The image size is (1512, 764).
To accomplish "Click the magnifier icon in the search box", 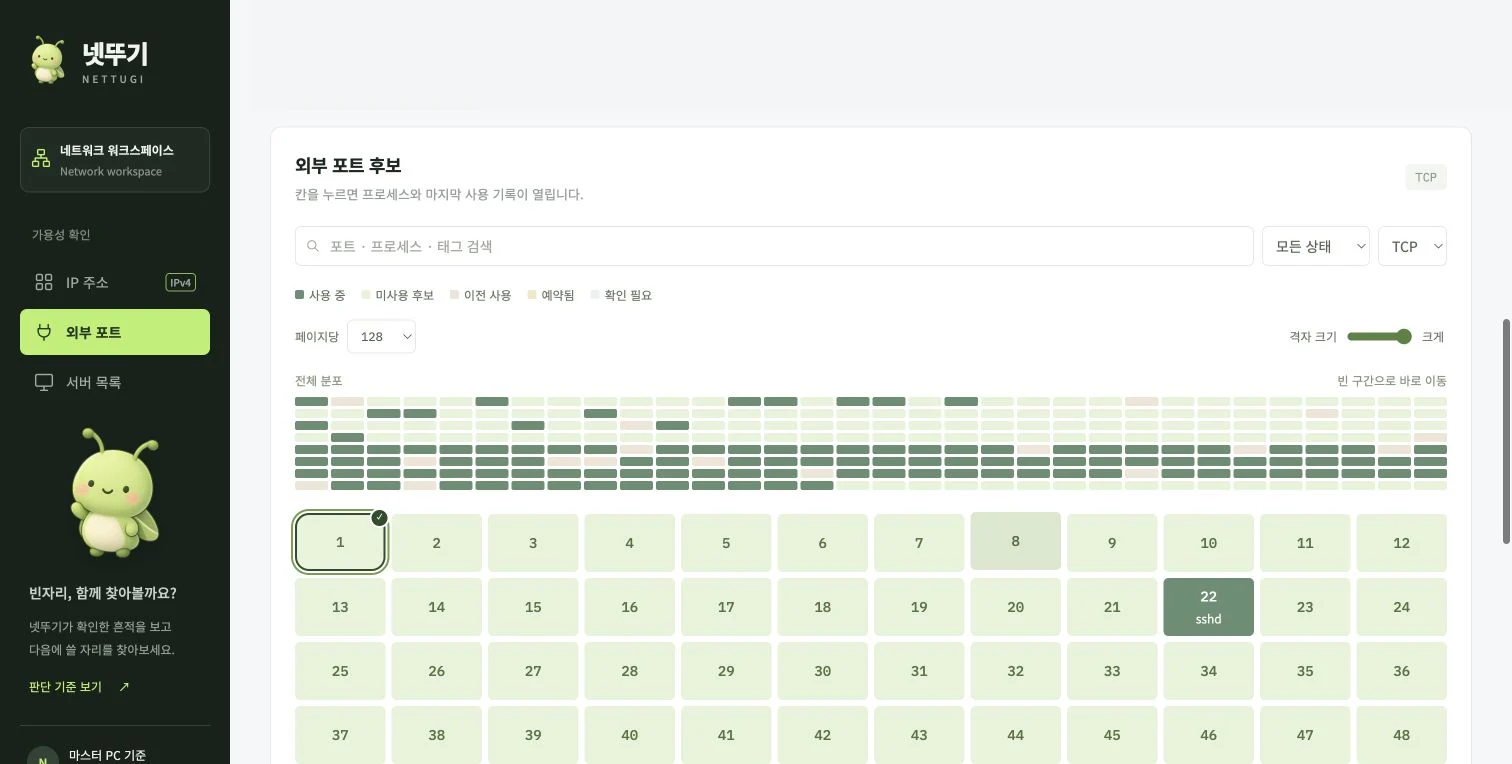I will pos(313,246).
